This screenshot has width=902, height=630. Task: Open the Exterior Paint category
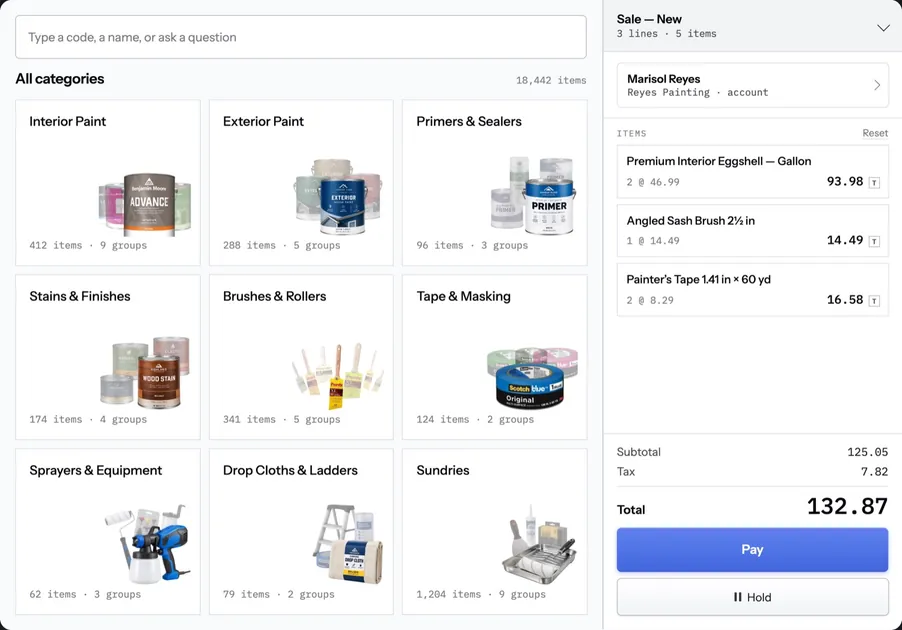301,182
